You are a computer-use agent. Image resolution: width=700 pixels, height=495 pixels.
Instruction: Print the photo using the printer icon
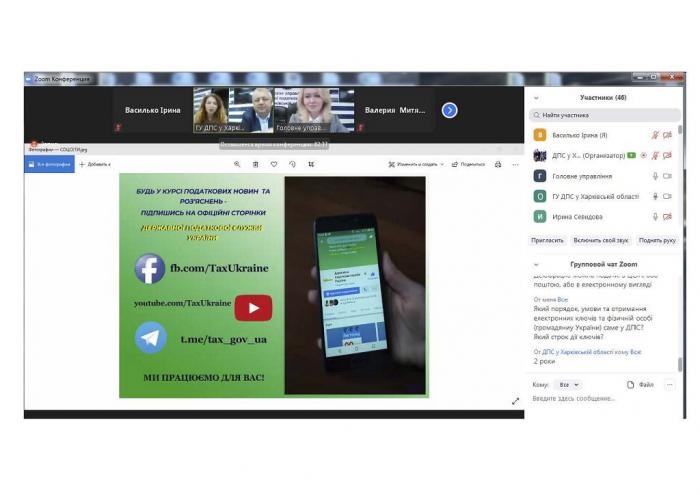click(498, 164)
